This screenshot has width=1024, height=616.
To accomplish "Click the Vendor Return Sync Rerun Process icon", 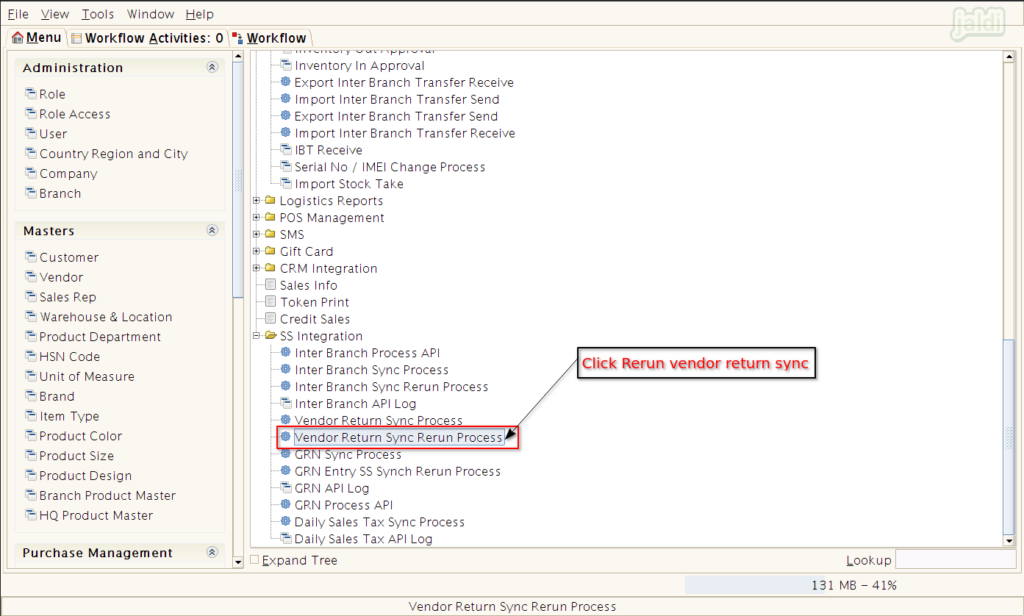I will 285,438.
